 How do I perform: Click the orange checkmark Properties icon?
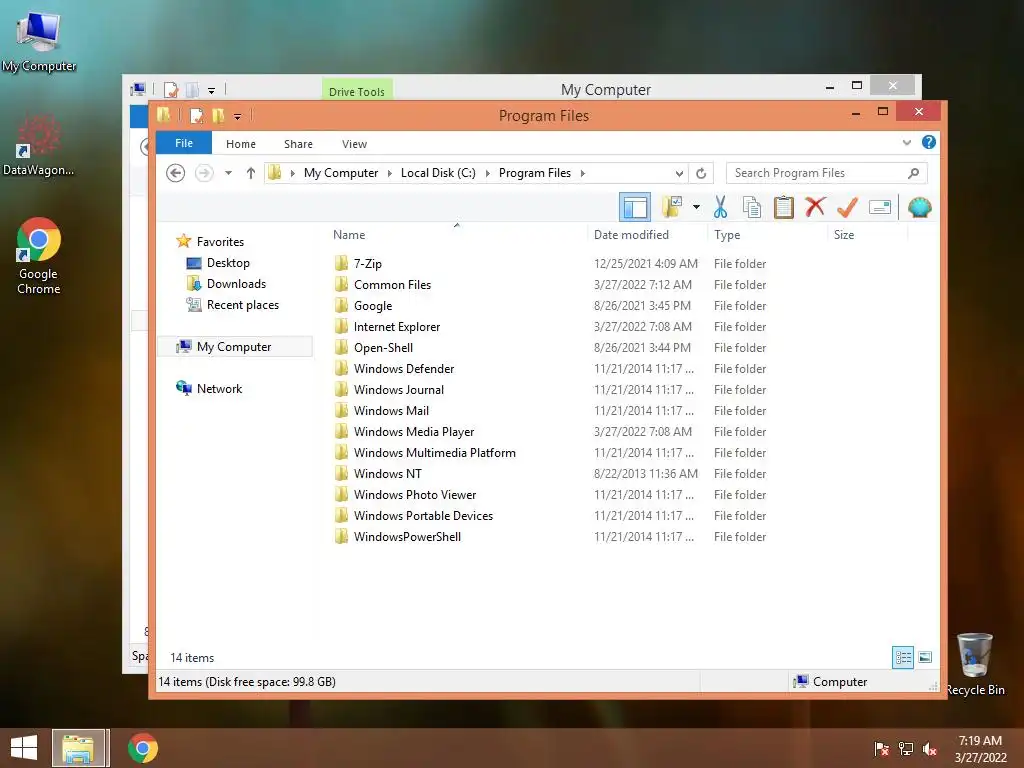847,208
